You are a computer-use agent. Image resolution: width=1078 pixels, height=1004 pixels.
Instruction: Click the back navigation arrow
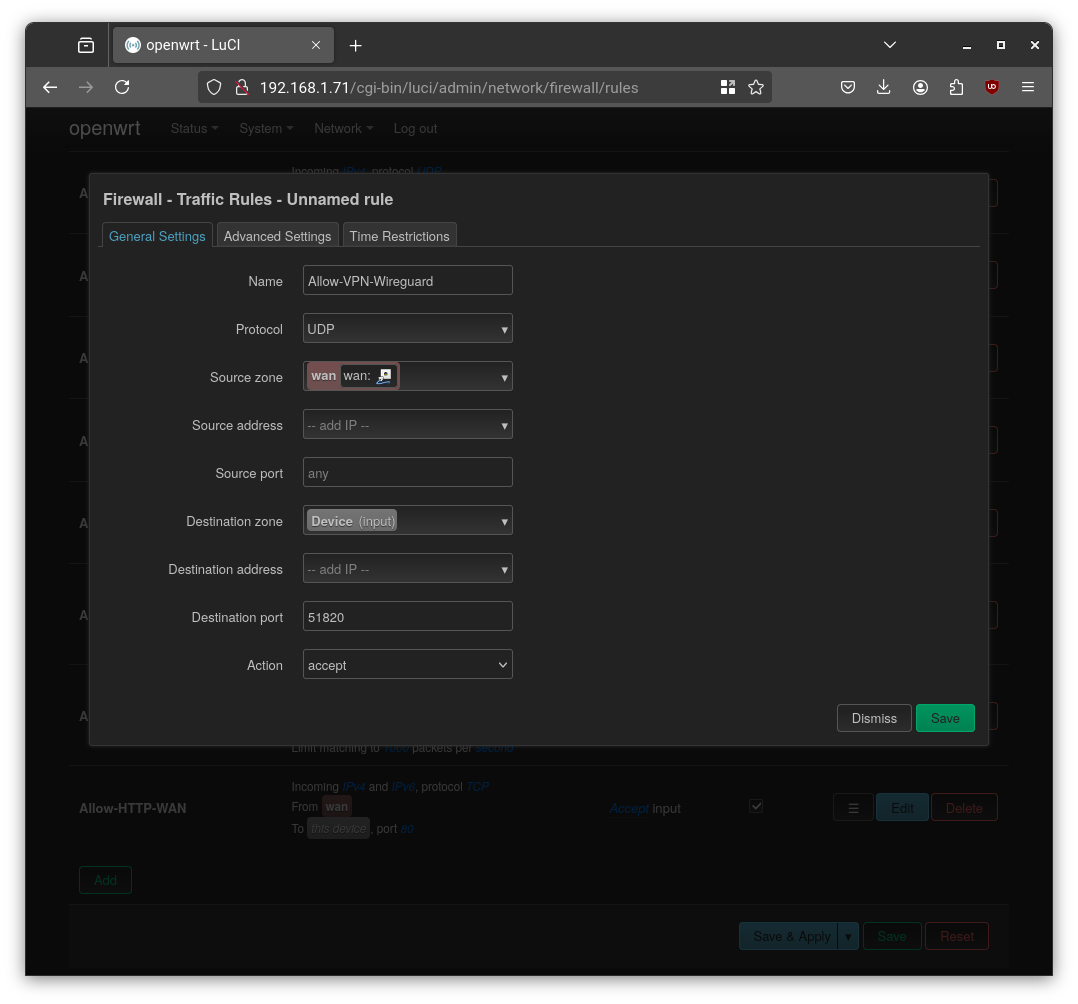click(x=50, y=87)
